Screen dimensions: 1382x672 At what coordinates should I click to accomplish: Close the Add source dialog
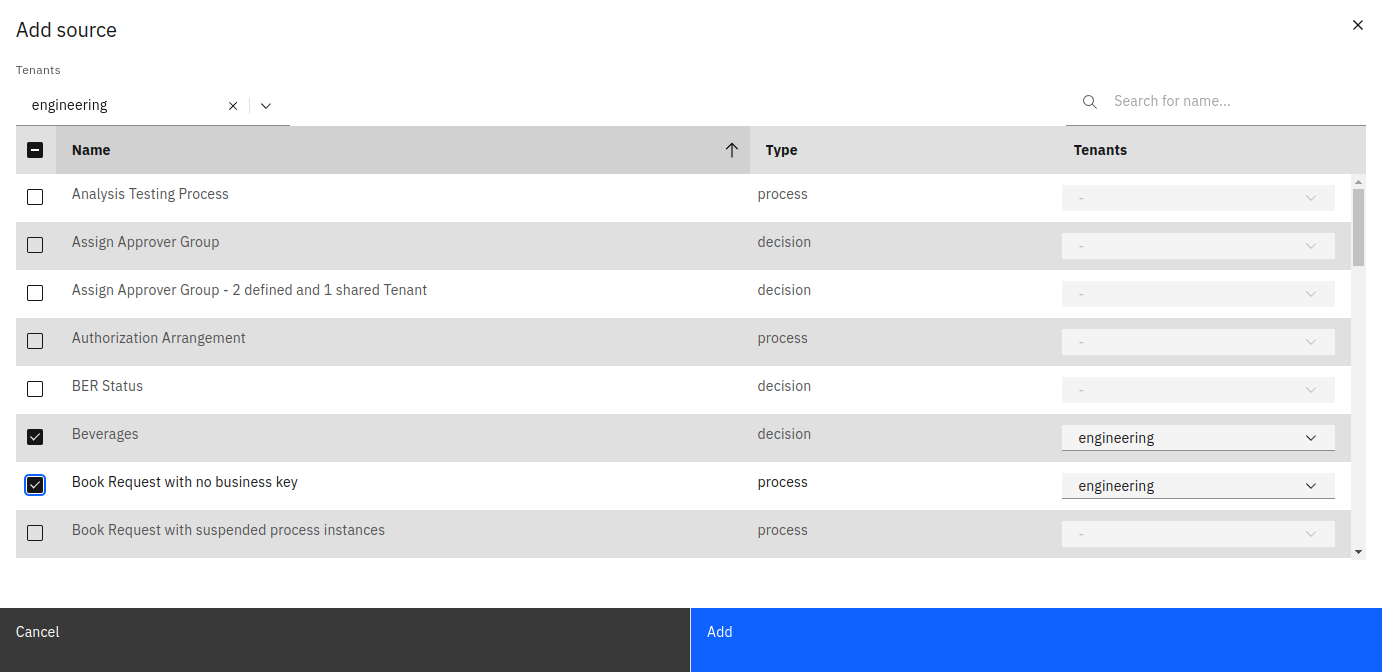click(x=1357, y=25)
